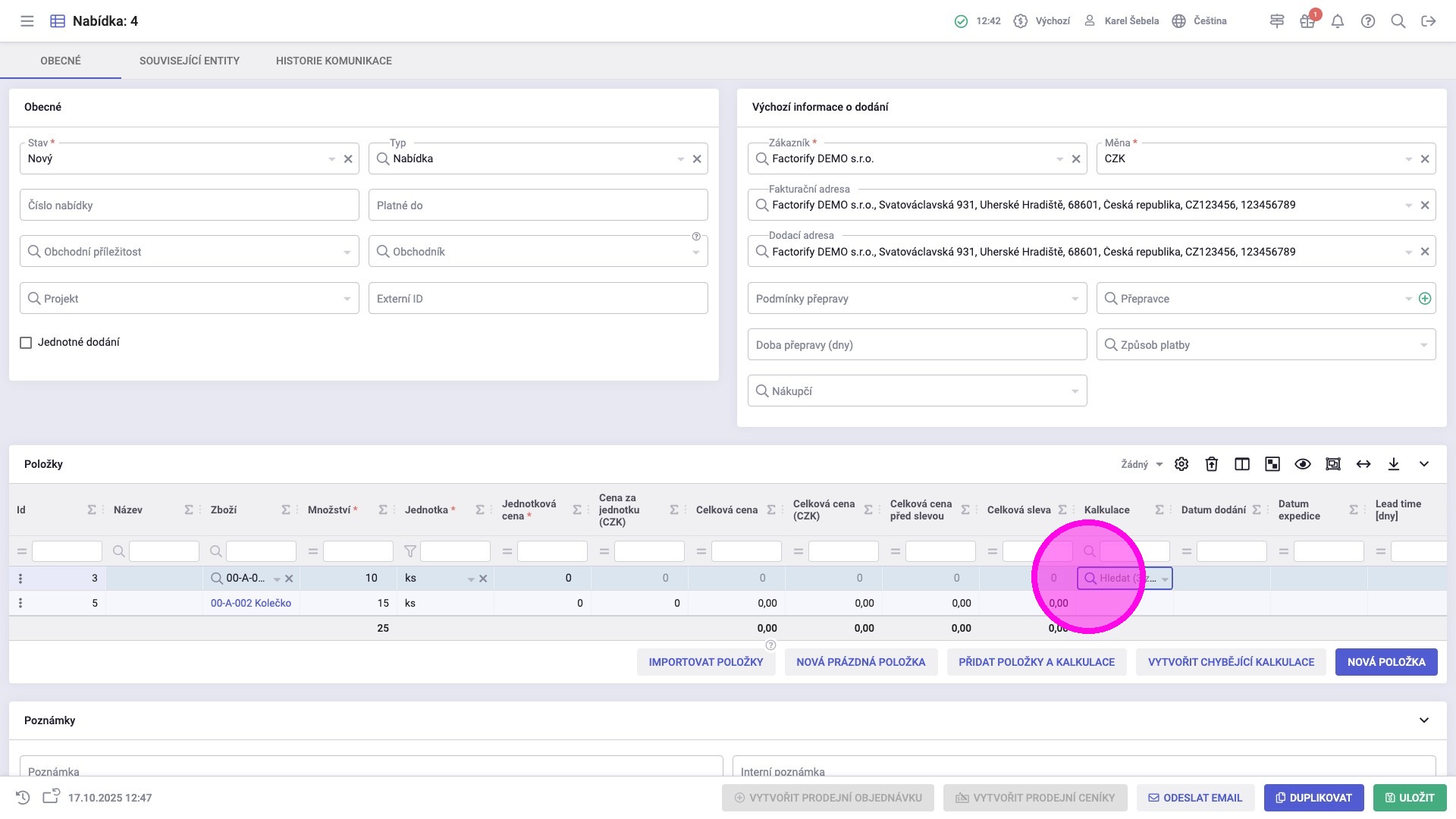
Task: Open the history clock icon at bottom left
Action: 23,798
